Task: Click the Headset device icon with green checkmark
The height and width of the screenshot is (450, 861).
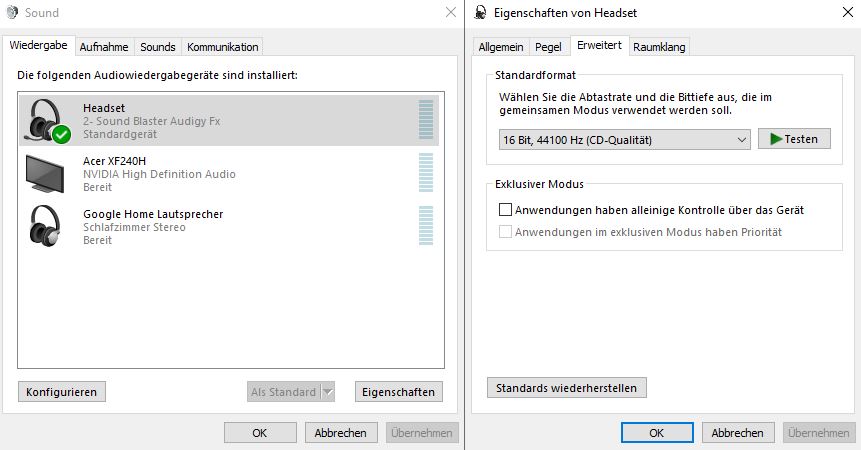Action: tap(47, 121)
